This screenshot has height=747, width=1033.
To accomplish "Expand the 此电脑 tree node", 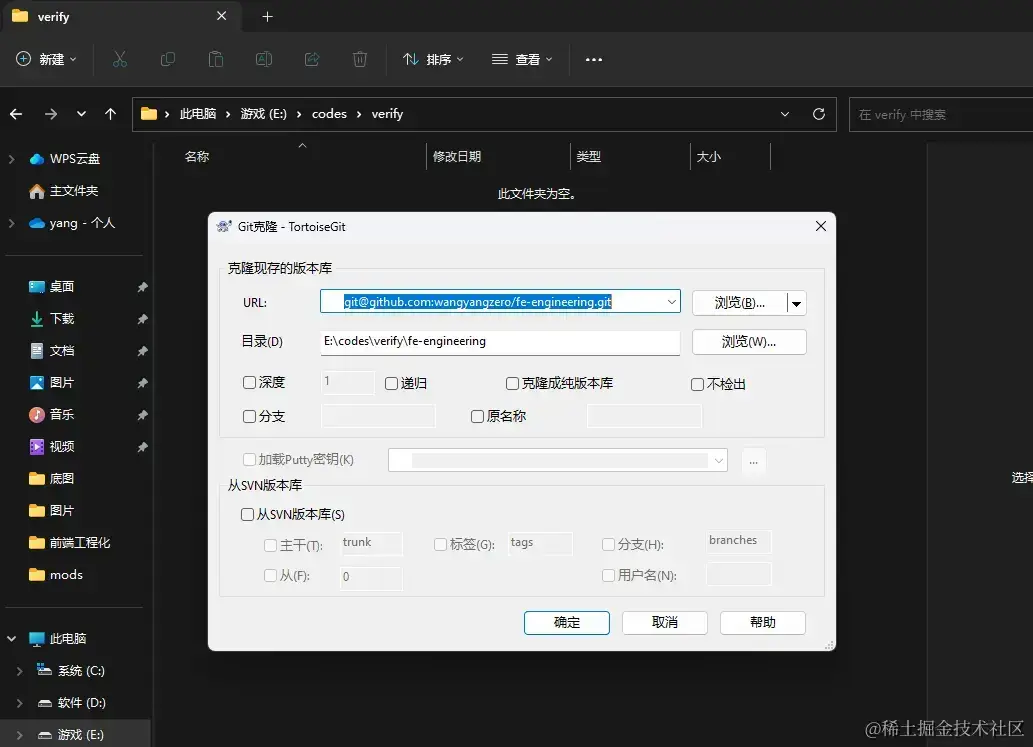I will pos(12,638).
